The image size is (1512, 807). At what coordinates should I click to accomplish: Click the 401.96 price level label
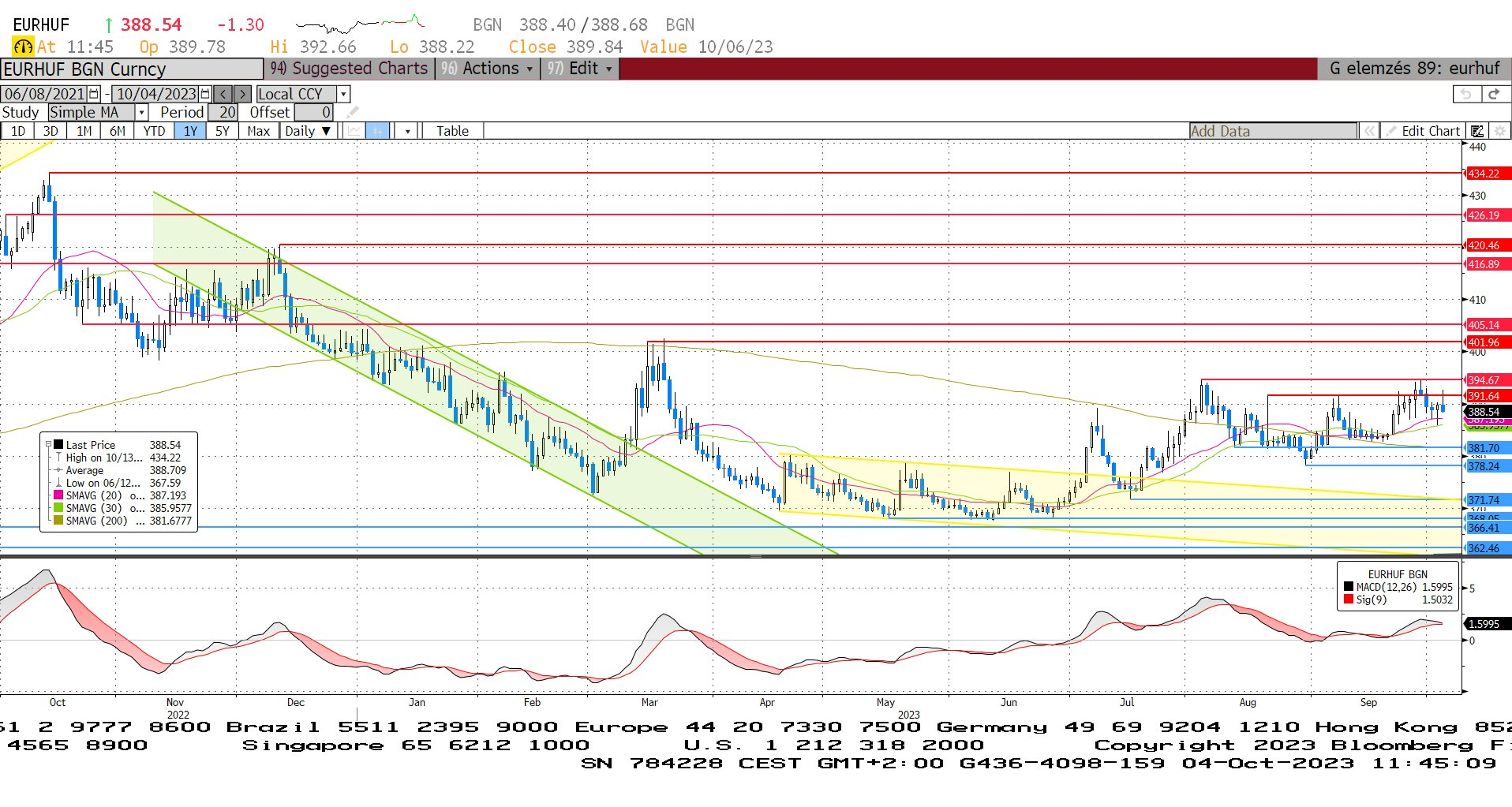click(1488, 342)
